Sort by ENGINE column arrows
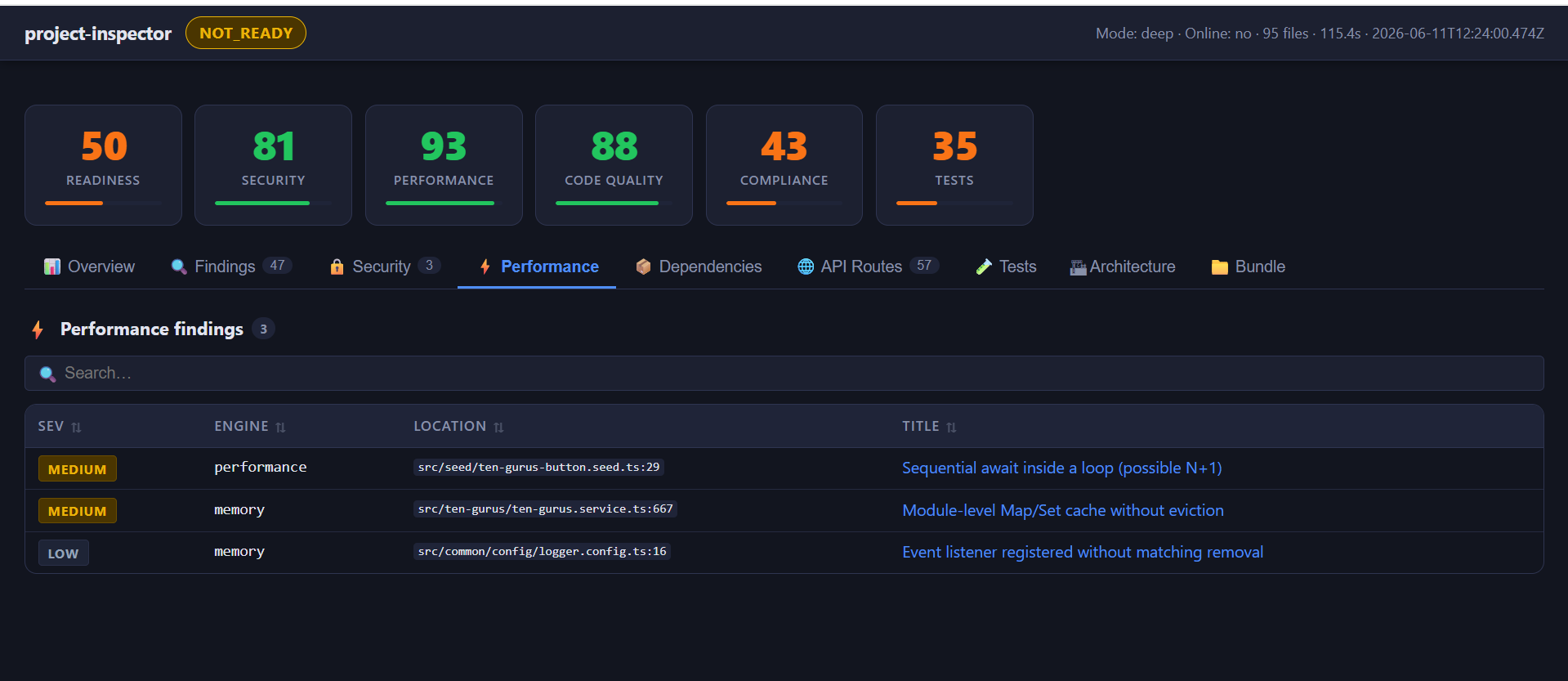Screen dimensions: 1568x681 click(x=280, y=427)
